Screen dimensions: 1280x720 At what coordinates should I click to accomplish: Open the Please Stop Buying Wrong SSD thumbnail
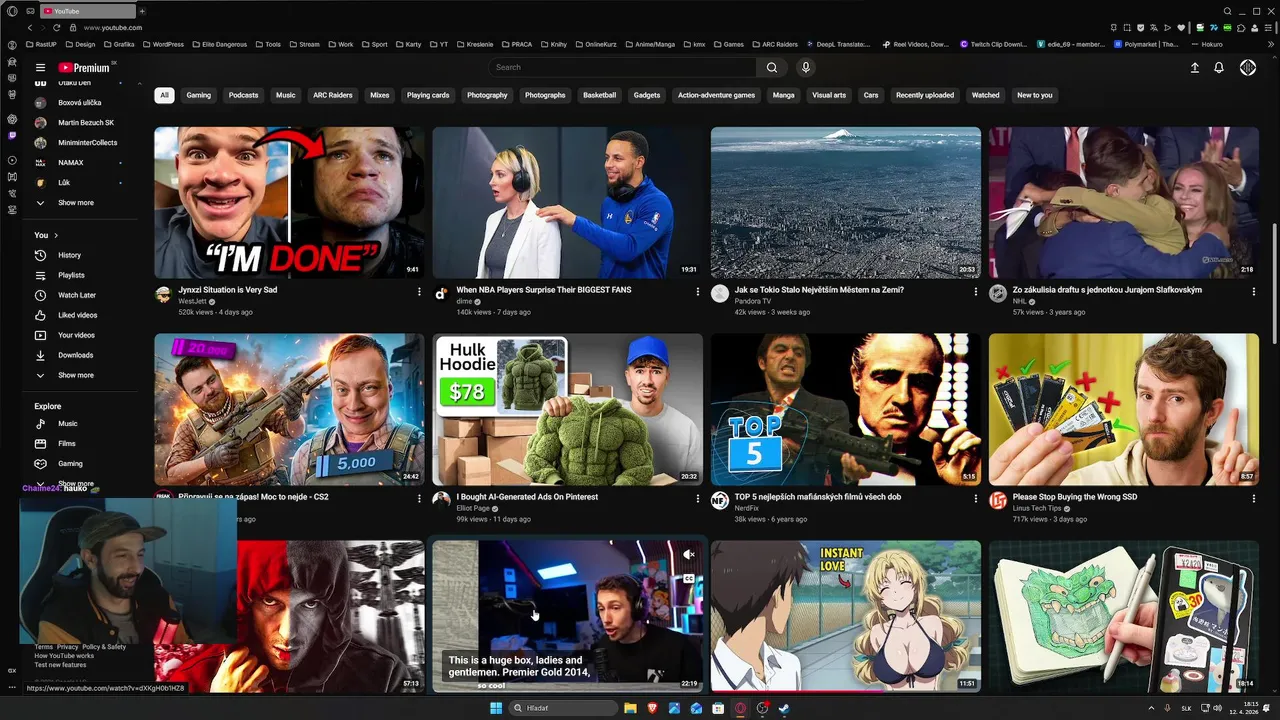tap(1124, 409)
